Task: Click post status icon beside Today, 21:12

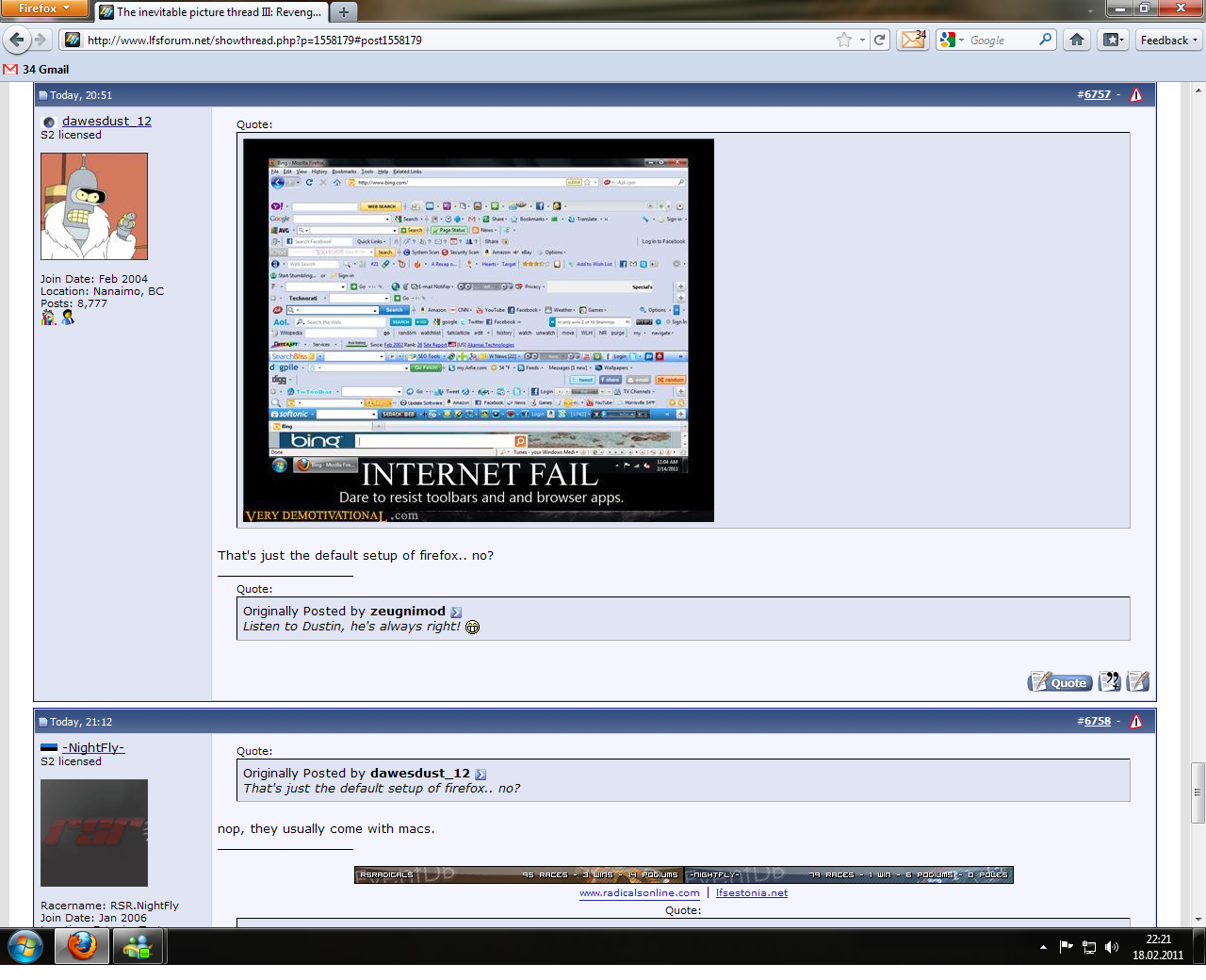Action: (x=42, y=722)
